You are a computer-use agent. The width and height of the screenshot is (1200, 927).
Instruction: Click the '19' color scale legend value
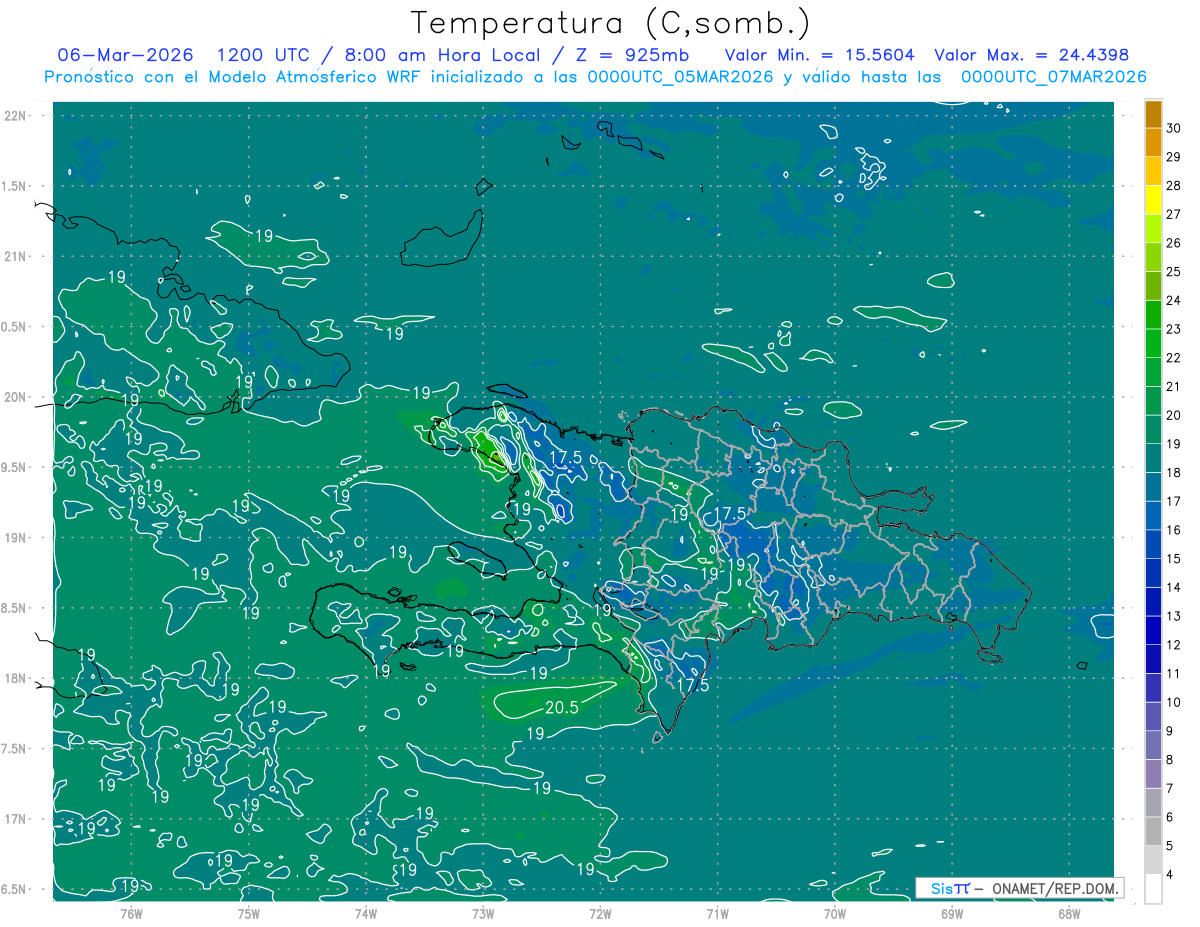(x=1174, y=443)
